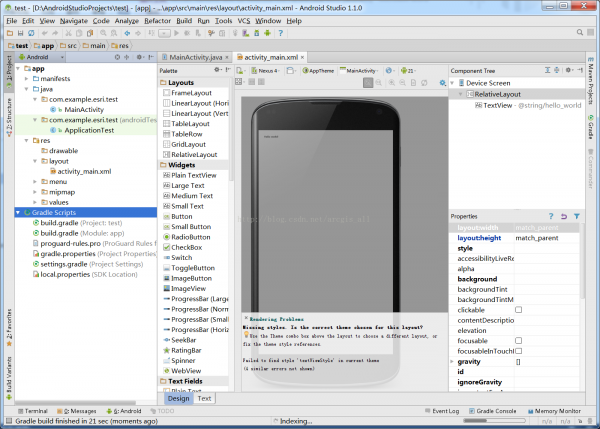Click the res breadcrumb in navigation bar
Image resolution: width=600 pixels, height=429 pixels.
tap(120, 46)
